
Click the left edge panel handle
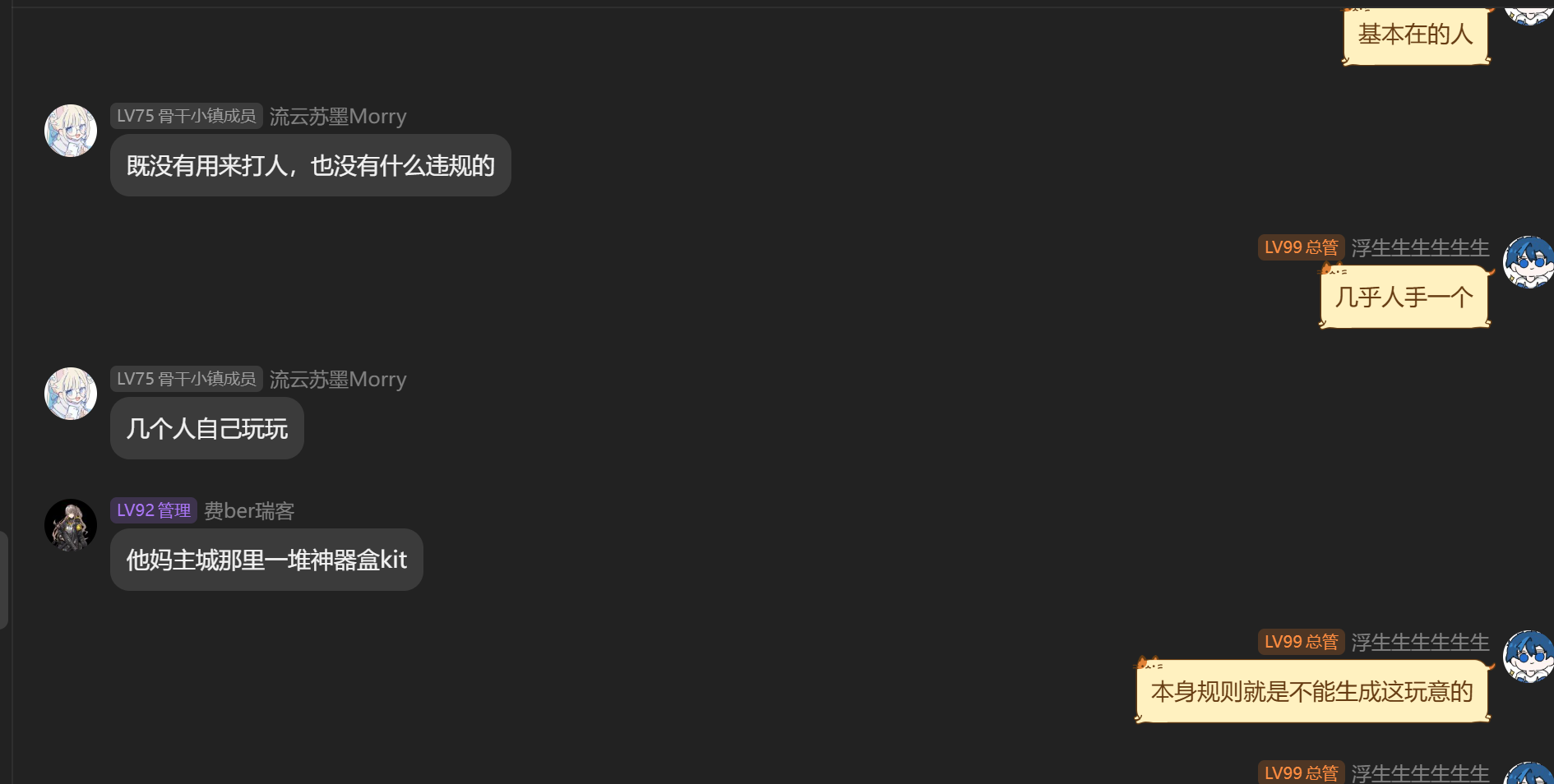tap(4, 580)
